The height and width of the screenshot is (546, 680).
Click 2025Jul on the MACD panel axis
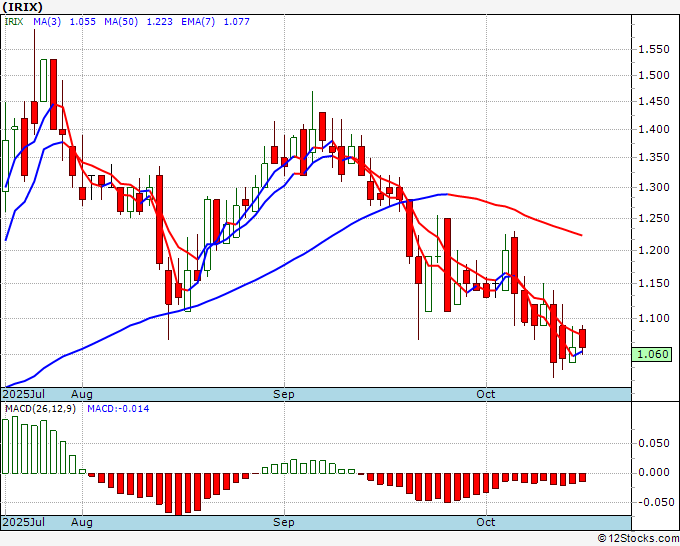pyautogui.click(x=24, y=522)
